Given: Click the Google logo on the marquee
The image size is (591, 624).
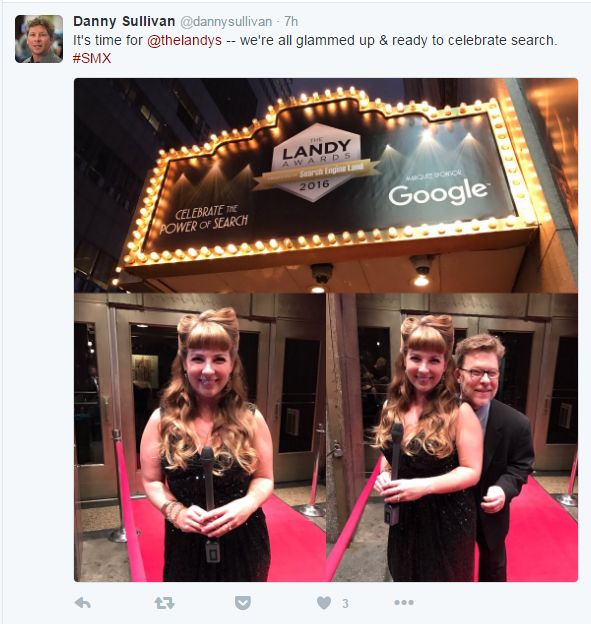Looking at the screenshot, I should [438, 193].
